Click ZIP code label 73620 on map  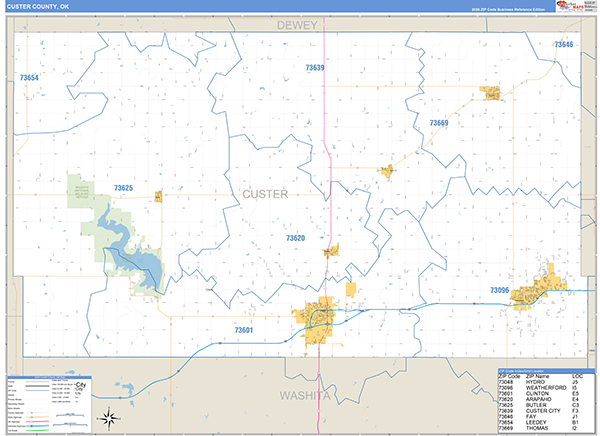[295, 238]
